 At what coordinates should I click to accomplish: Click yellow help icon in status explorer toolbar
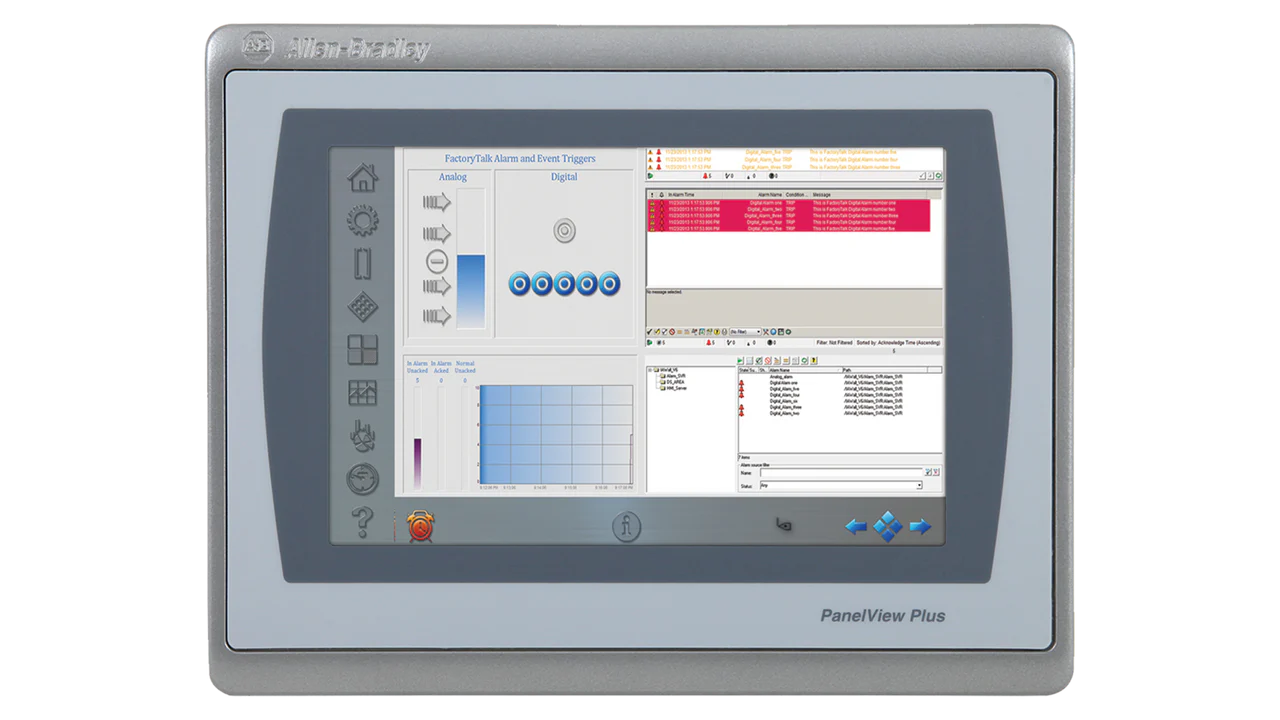(x=814, y=360)
